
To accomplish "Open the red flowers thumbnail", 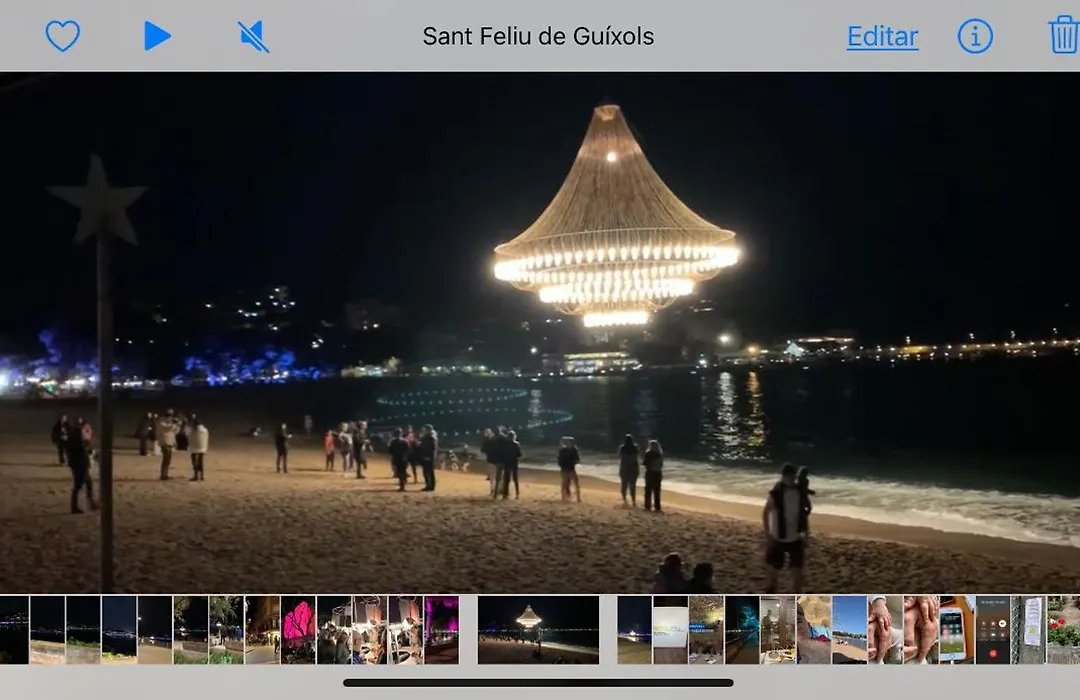I will pyautogui.click(x=1063, y=630).
